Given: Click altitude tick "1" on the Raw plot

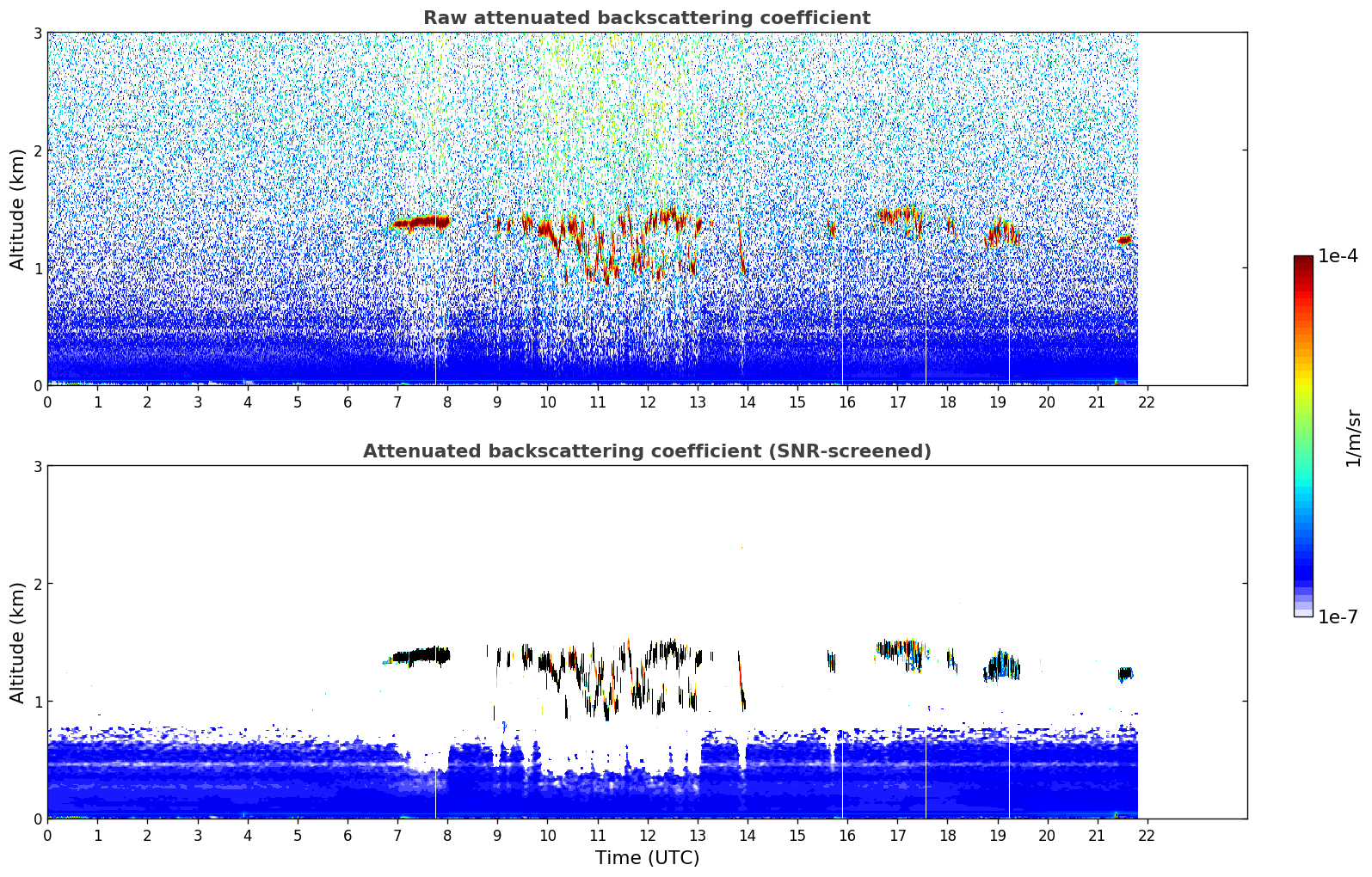Looking at the screenshot, I should pos(38,268).
